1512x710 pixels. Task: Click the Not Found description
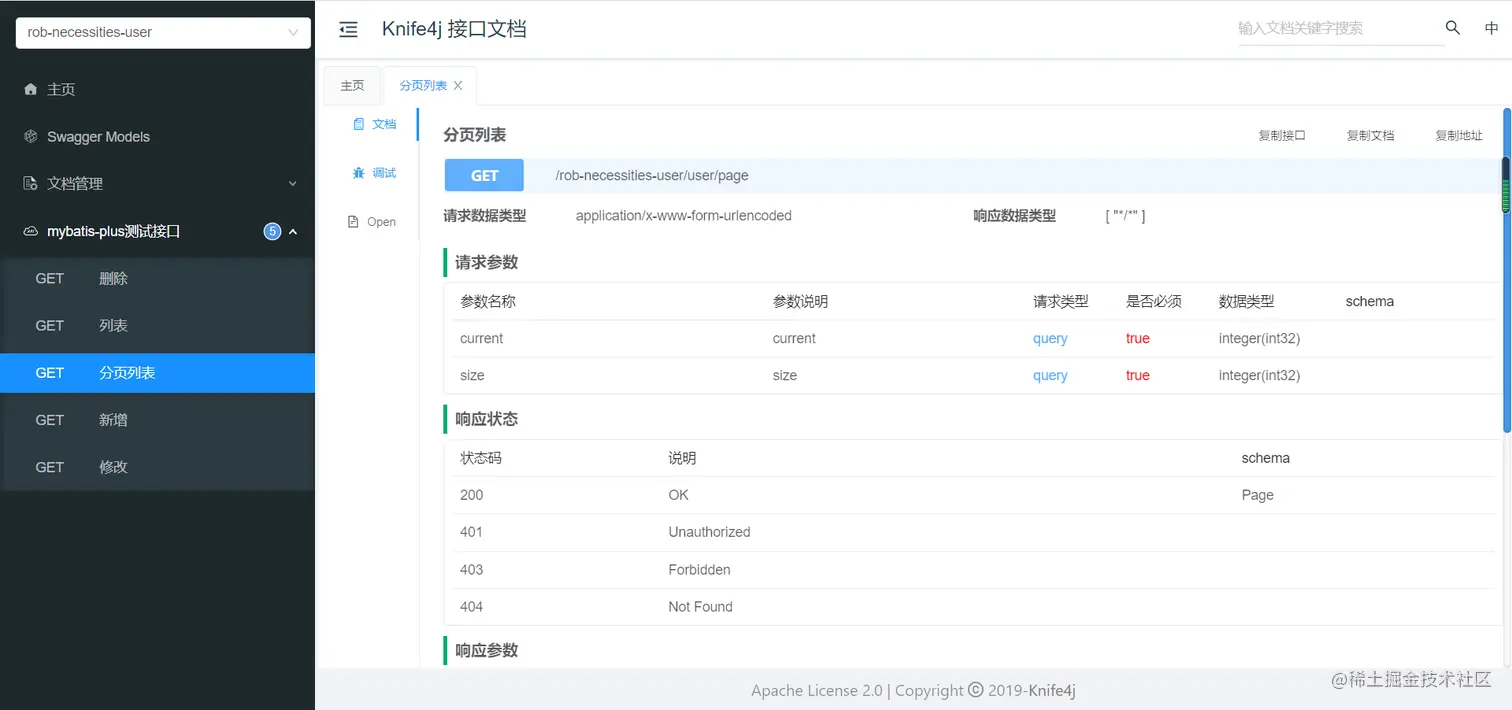pos(700,606)
